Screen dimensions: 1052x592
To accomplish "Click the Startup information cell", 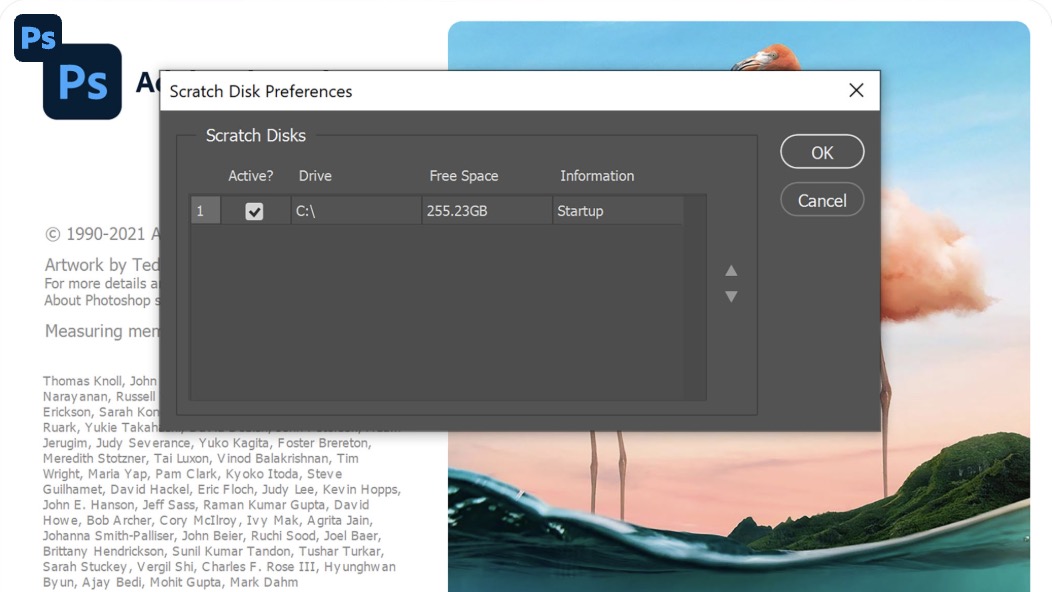I will click(618, 211).
